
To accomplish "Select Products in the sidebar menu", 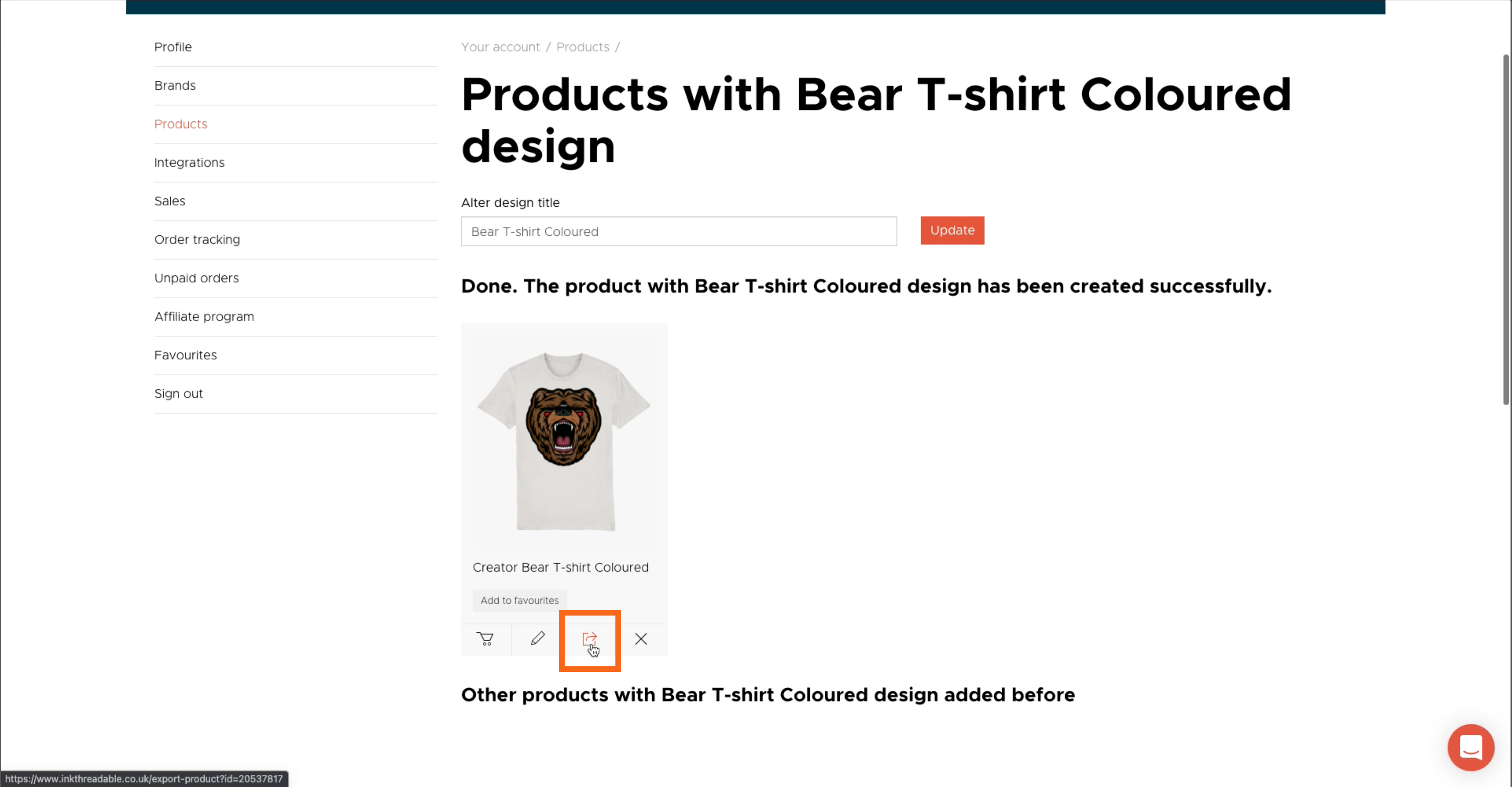I will 181,124.
